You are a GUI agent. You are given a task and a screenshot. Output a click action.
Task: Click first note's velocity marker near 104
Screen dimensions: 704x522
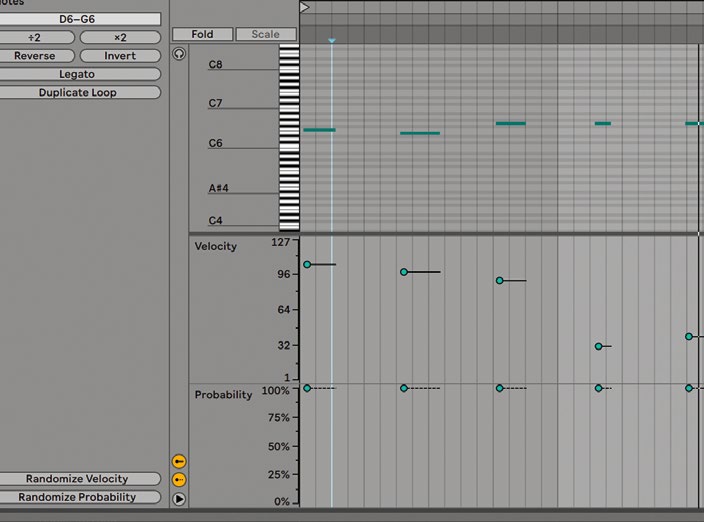click(x=307, y=264)
